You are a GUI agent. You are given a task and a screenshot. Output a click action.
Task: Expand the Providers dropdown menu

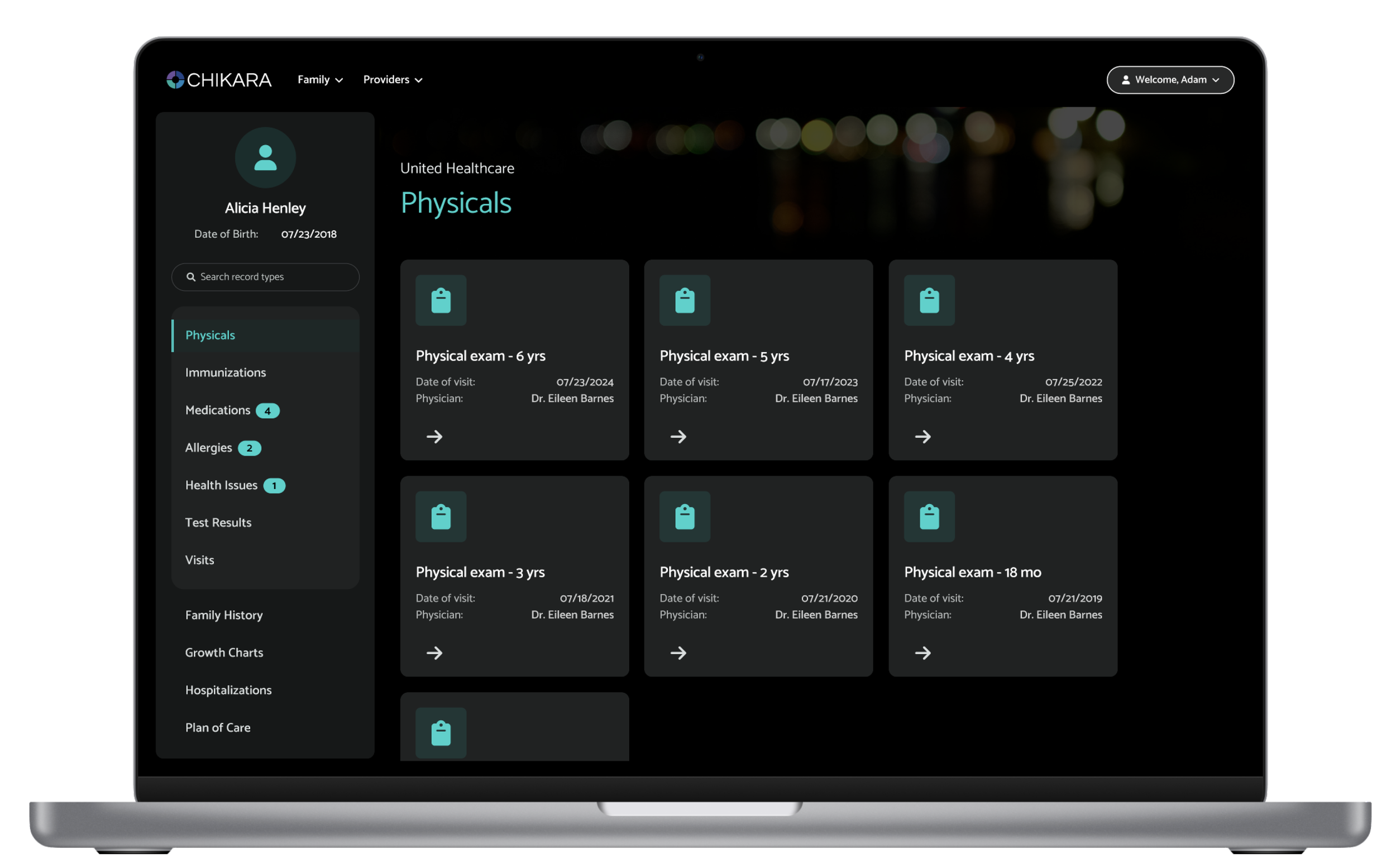[x=393, y=80]
